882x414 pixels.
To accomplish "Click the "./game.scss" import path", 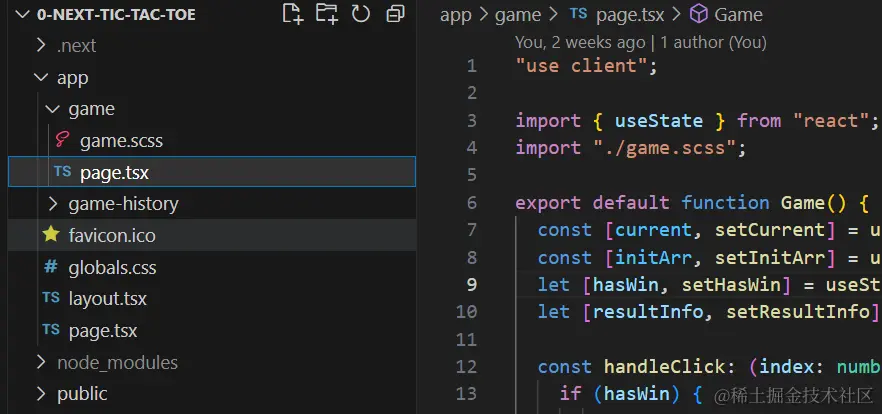I will tap(664, 148).
